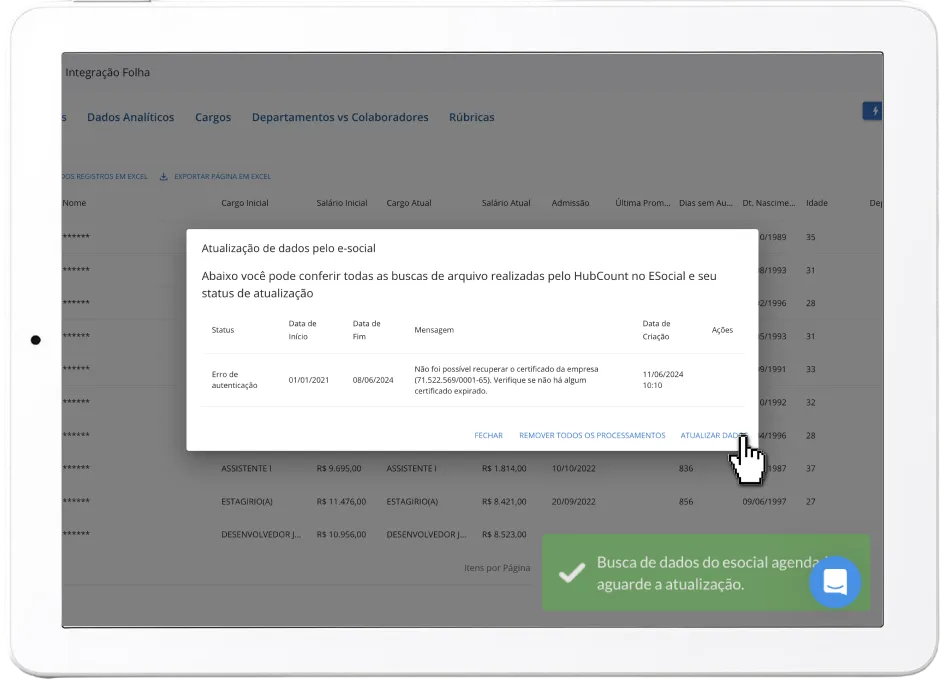The image size is (944, 681).
Task: Click EXPORTAR PÁGINA EM EXCEL link
Action: pos(222,176)
